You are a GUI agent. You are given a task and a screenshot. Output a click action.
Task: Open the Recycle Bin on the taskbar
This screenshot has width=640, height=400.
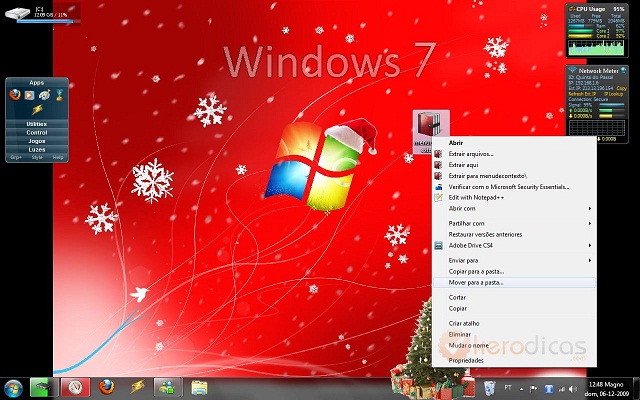coord(489,387)
